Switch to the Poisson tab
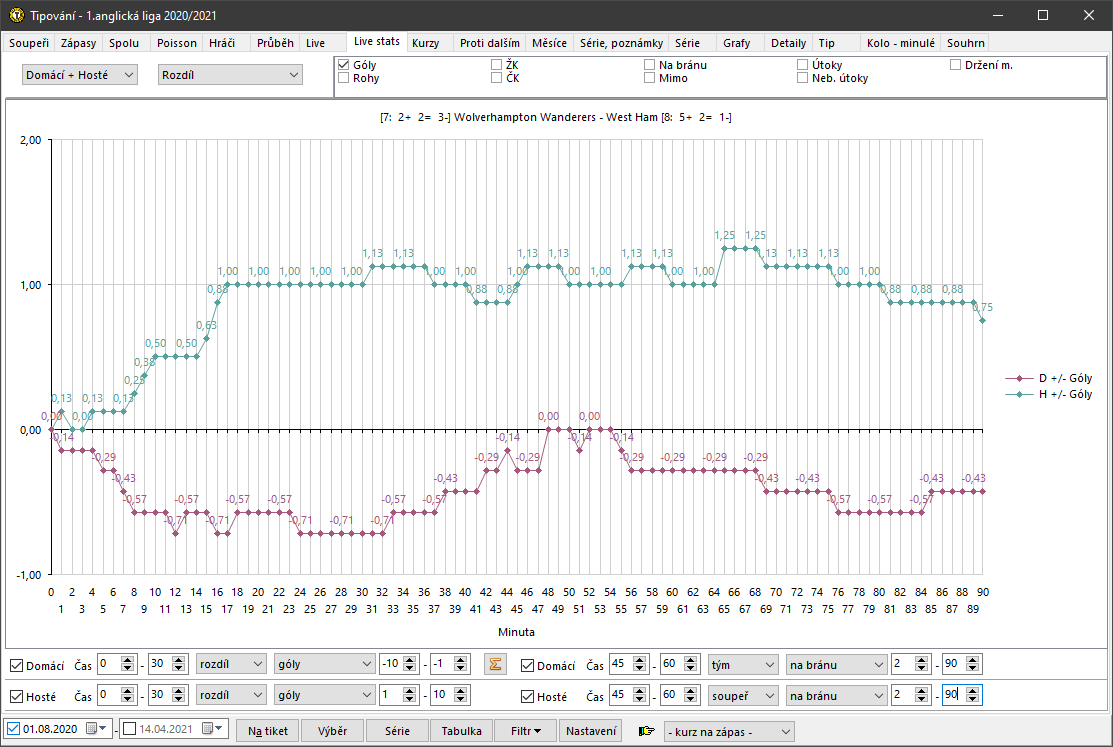 click(x=177, y=43)
